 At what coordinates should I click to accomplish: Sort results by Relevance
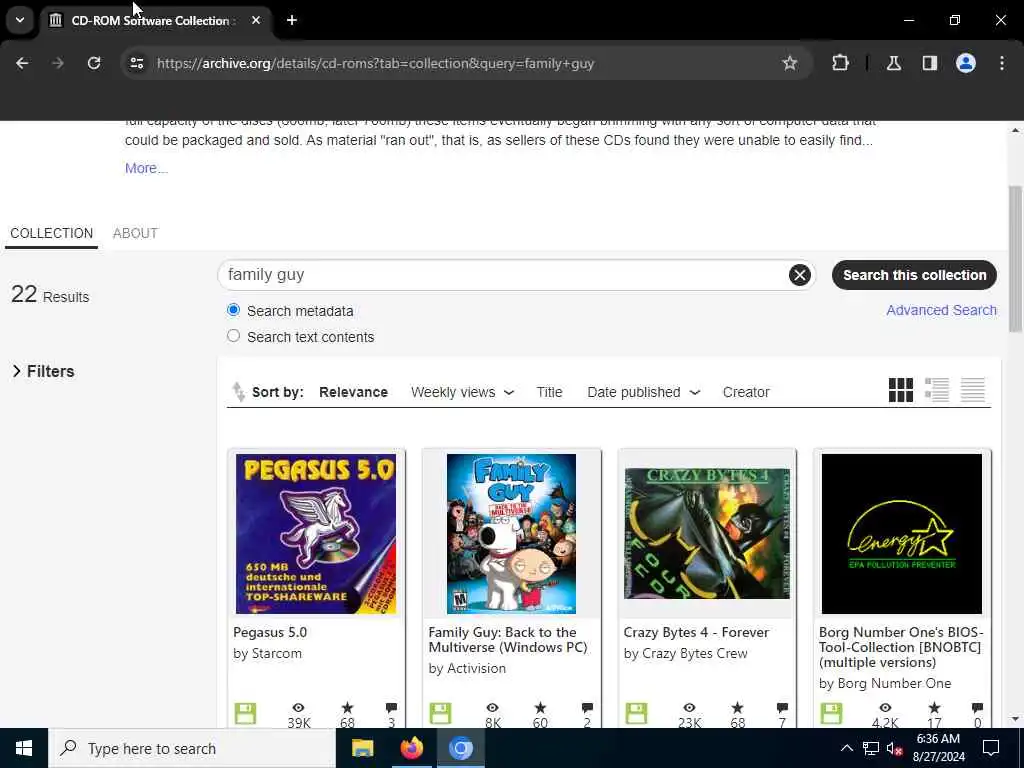tap(353, 392)
